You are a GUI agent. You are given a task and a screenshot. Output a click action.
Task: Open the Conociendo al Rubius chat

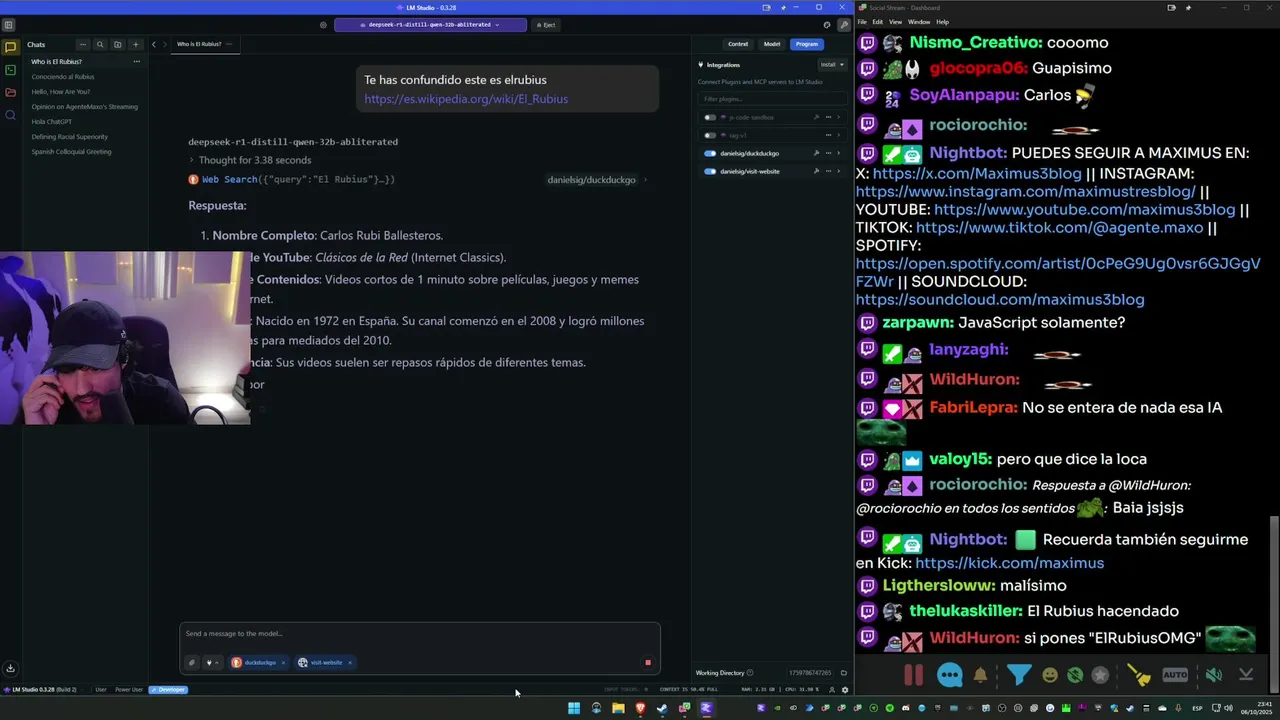[x=63, y=77]
